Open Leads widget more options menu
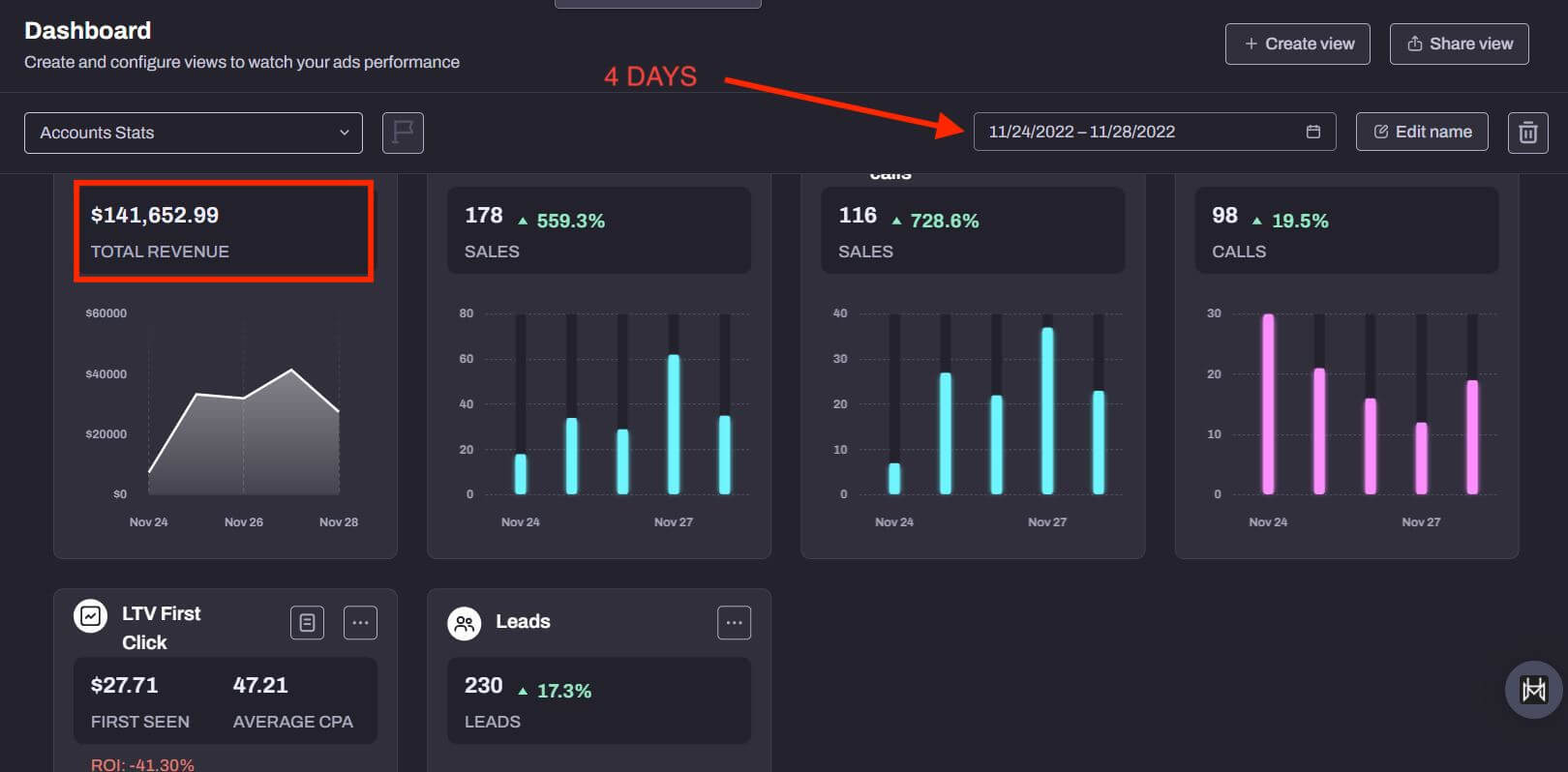Viewport: 1568px width, 772px height. (x=734, y=623)
